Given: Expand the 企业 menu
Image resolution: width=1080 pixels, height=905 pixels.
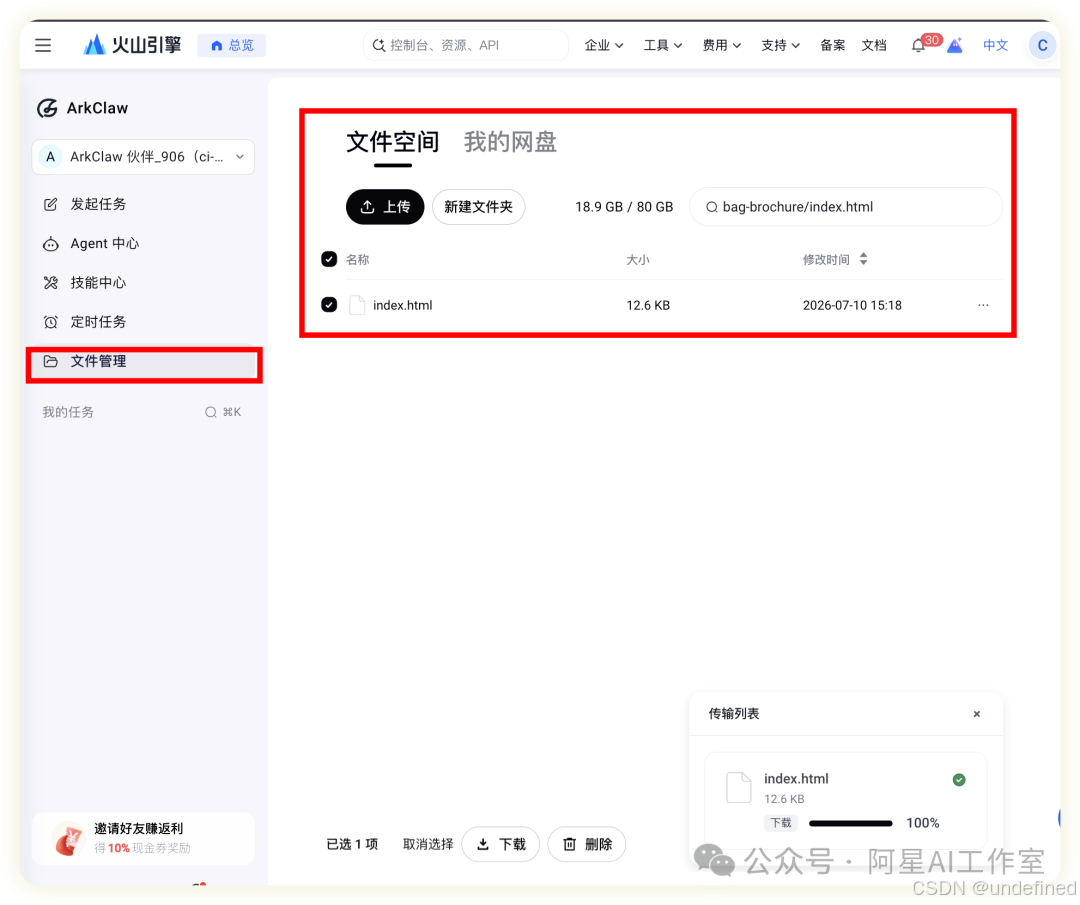Looking at the screenshot, I should (603, 45).
